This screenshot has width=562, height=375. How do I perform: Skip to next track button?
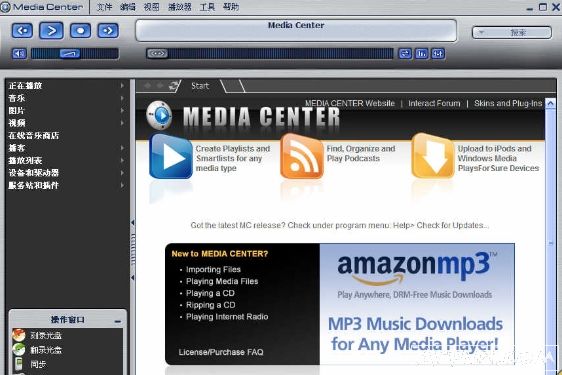[x=108, y=30]
